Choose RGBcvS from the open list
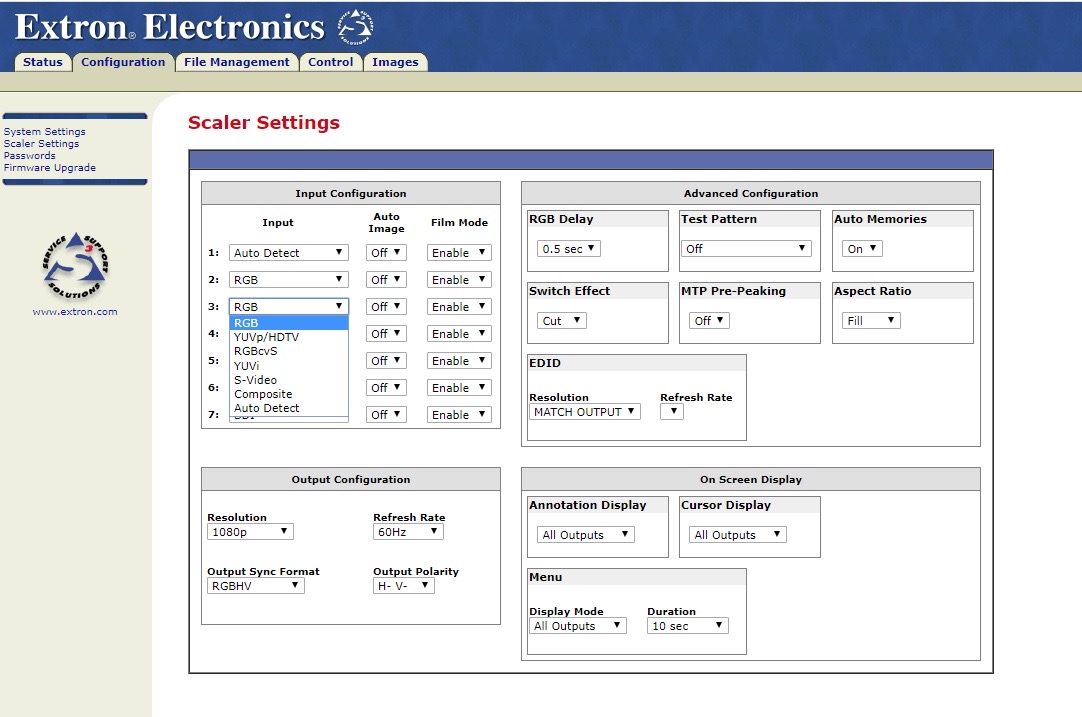Screen dimensions: 1082x717 (x=288, y=351)
